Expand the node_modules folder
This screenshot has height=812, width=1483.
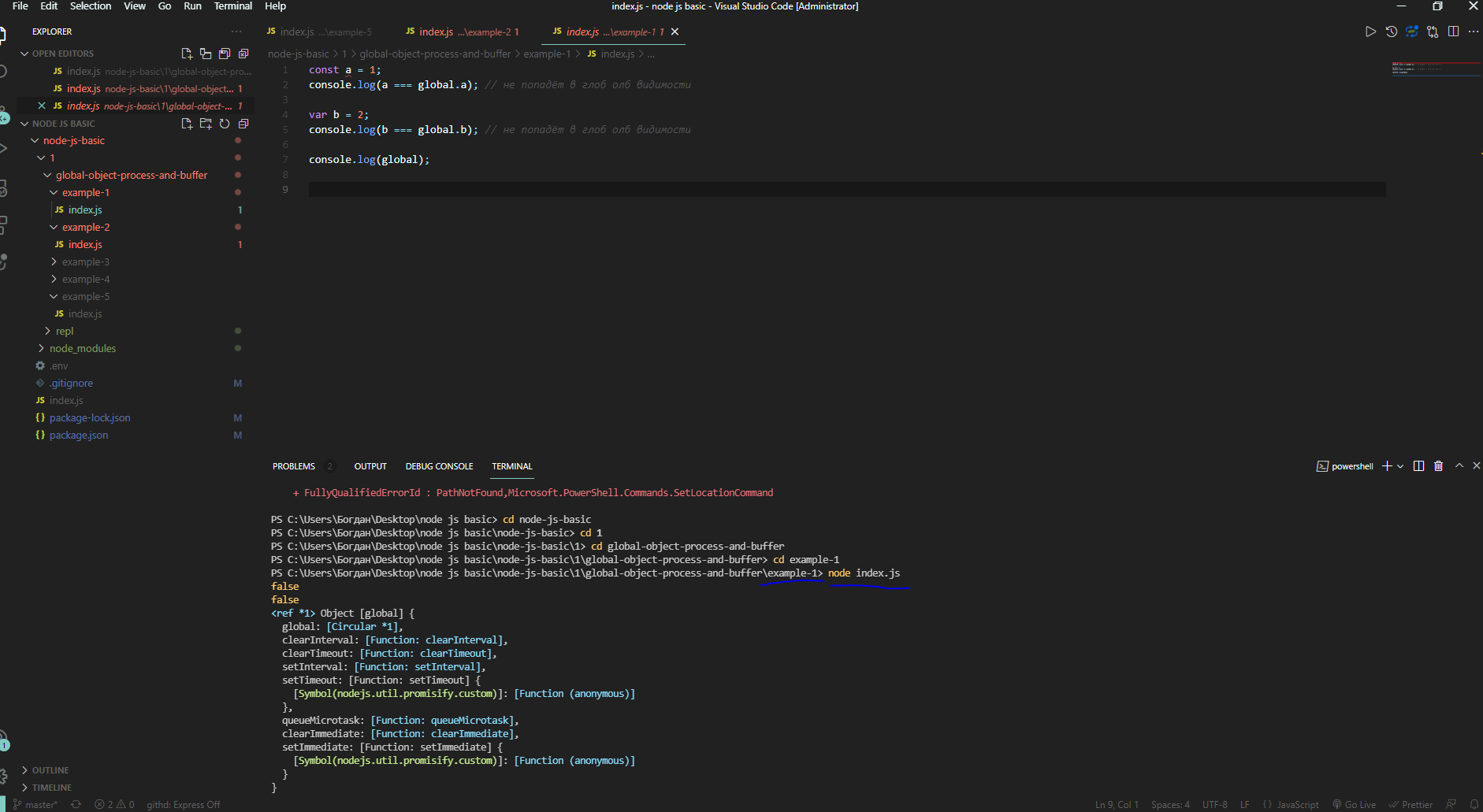click(x=82, y=348)
